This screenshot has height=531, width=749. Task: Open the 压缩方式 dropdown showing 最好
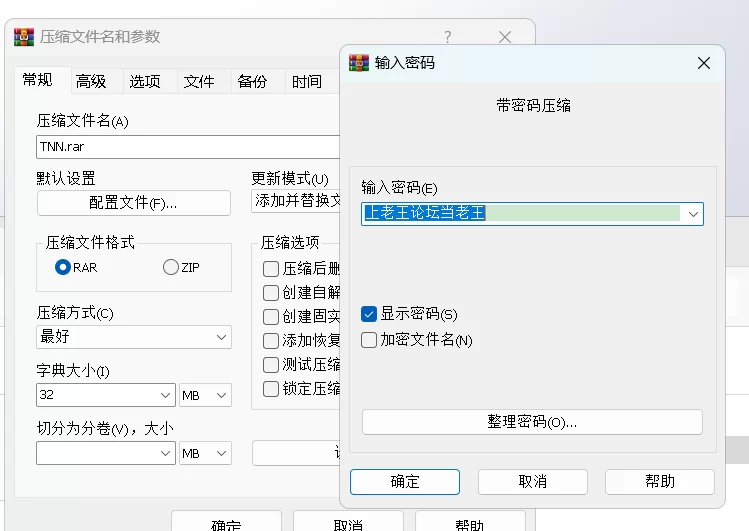pyautogui.click(x=134, y=337)
